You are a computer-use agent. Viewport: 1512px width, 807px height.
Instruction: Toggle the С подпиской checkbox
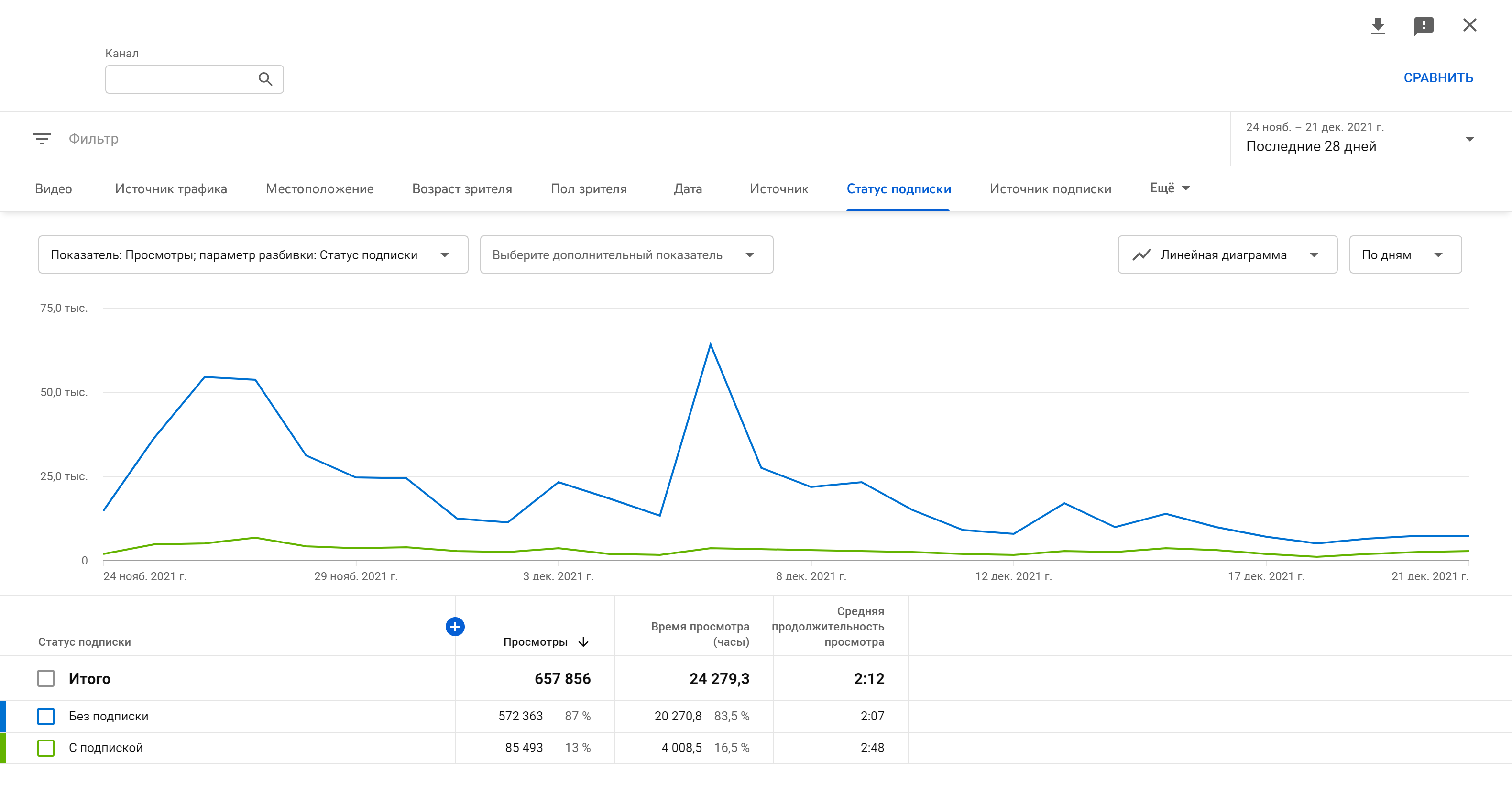click(x=46, y=748)
